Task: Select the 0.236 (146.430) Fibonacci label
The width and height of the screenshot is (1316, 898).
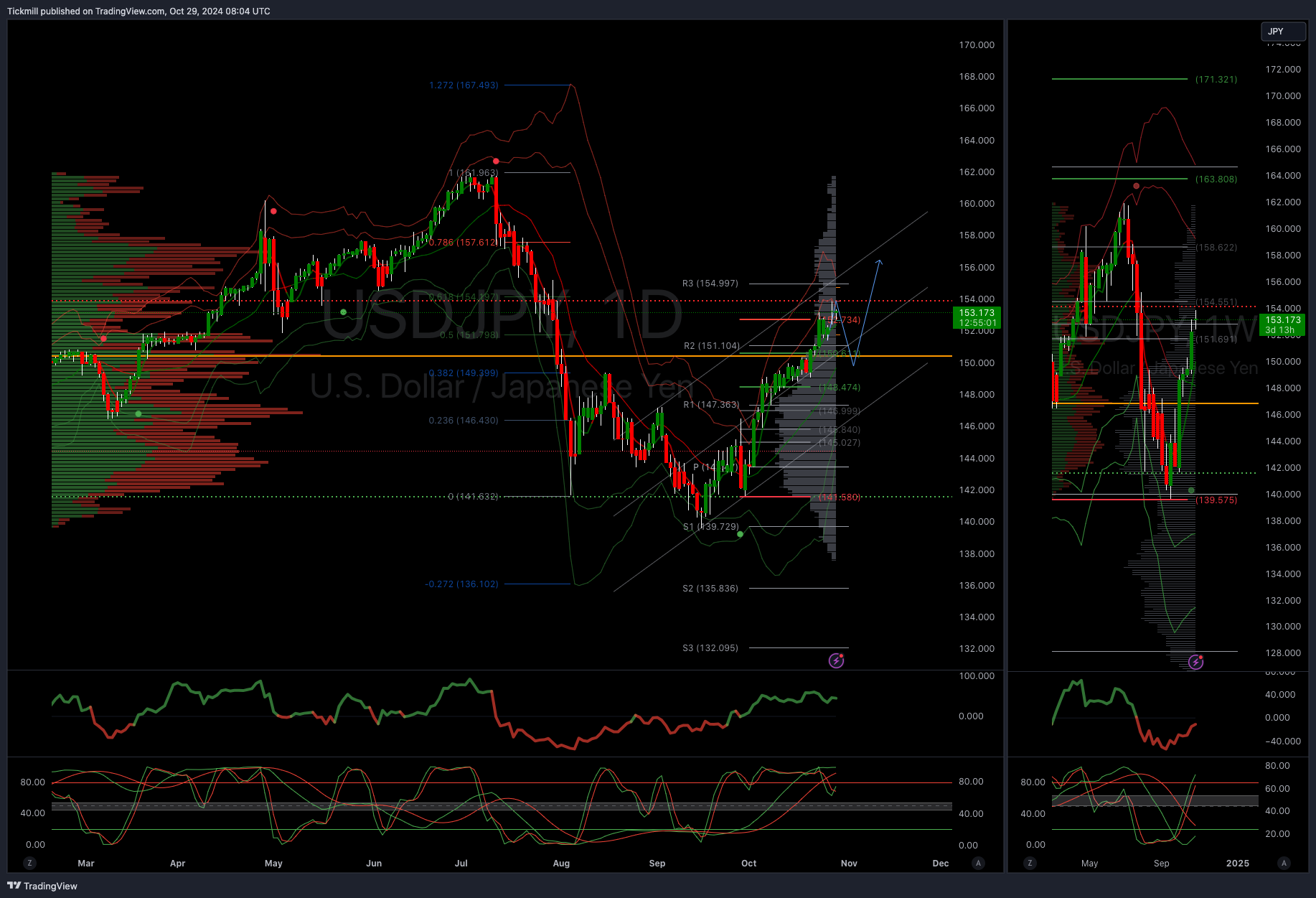Action: point(464,421)
